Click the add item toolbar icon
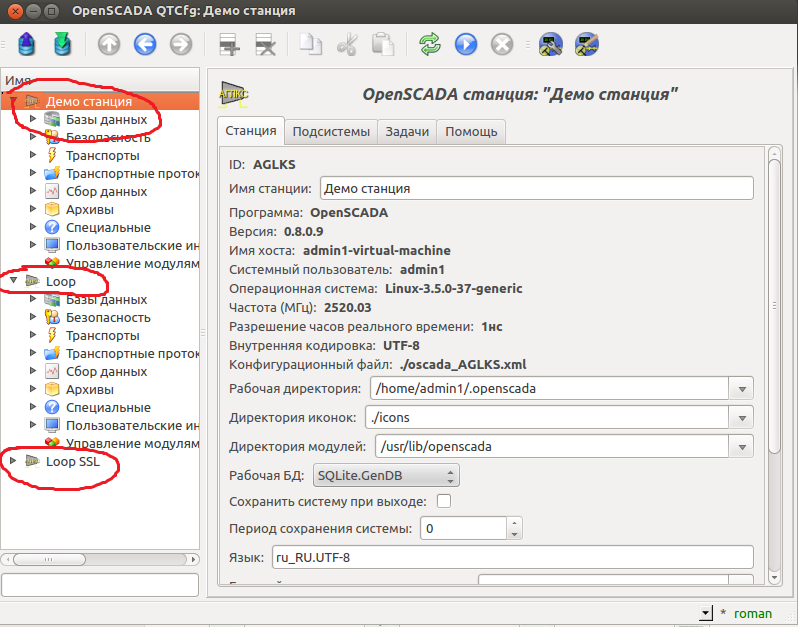Image resolution: width=798 pixels, height=627 pixels. click(x=230, y=45)
